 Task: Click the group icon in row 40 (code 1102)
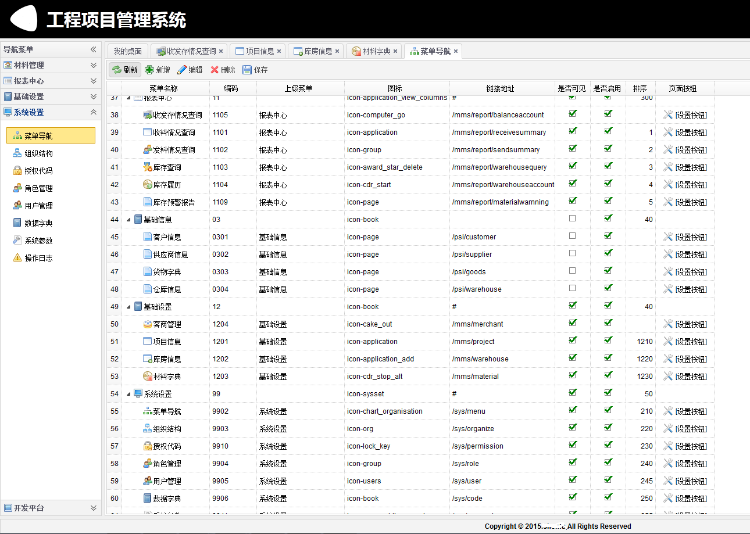point(148,150)
